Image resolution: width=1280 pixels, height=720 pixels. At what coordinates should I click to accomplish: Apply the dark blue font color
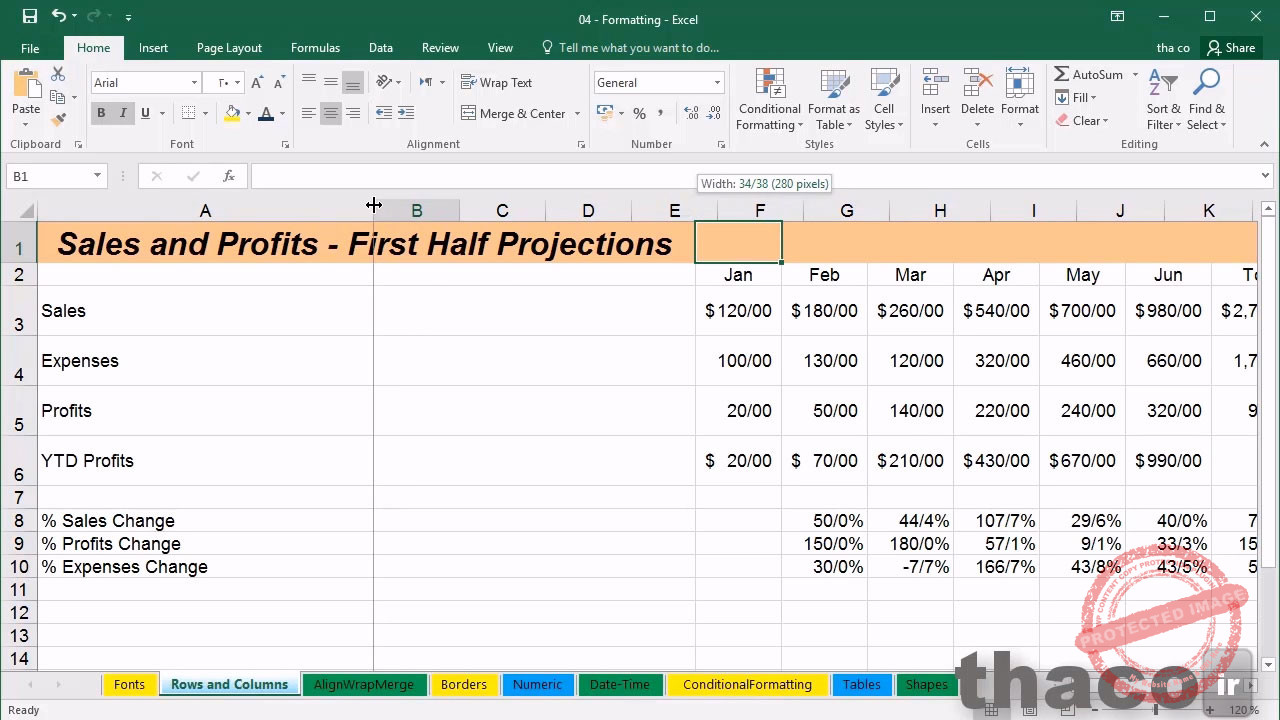point(266,113)
